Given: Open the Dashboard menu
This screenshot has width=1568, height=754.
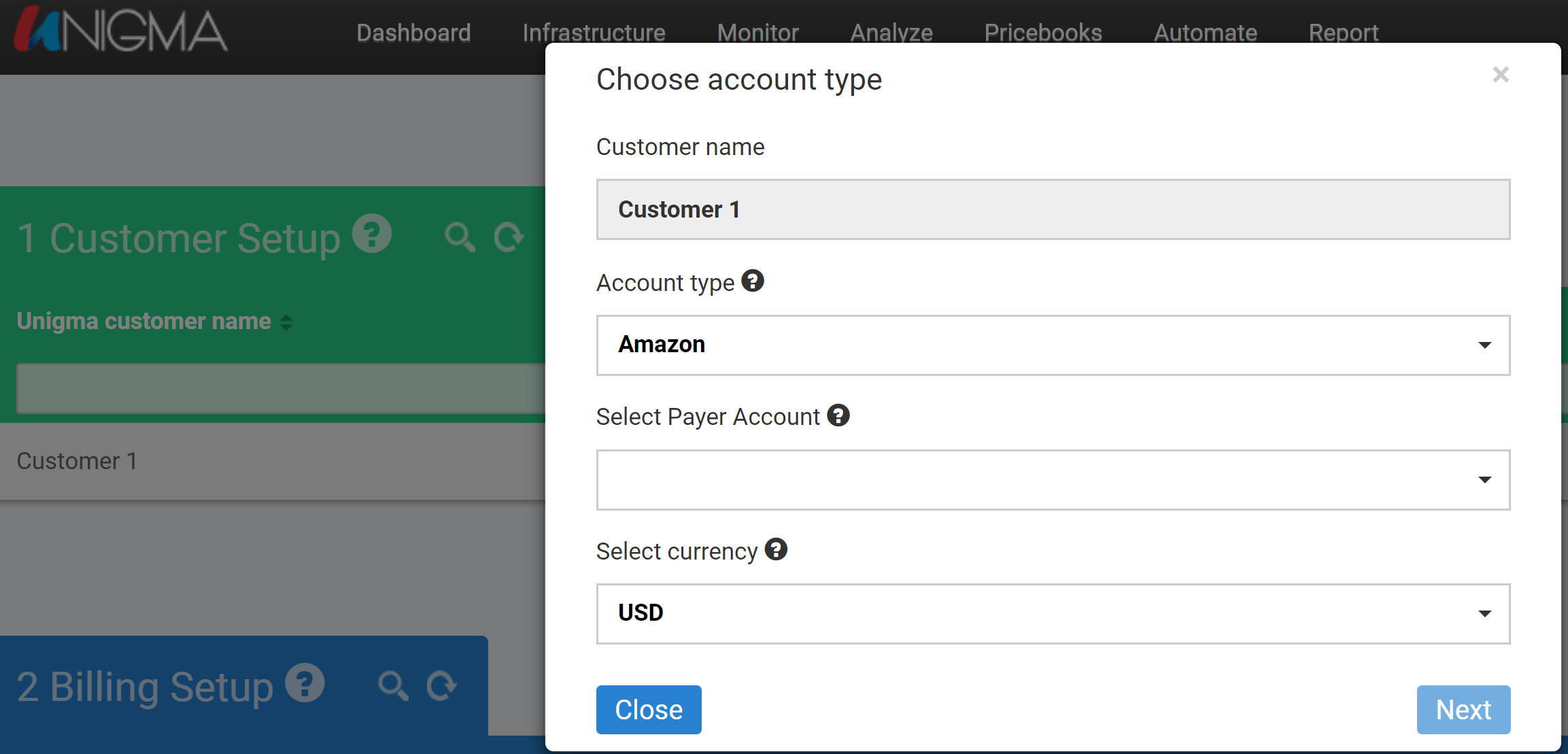Looking at the screenshot, I should coord(413,33).
